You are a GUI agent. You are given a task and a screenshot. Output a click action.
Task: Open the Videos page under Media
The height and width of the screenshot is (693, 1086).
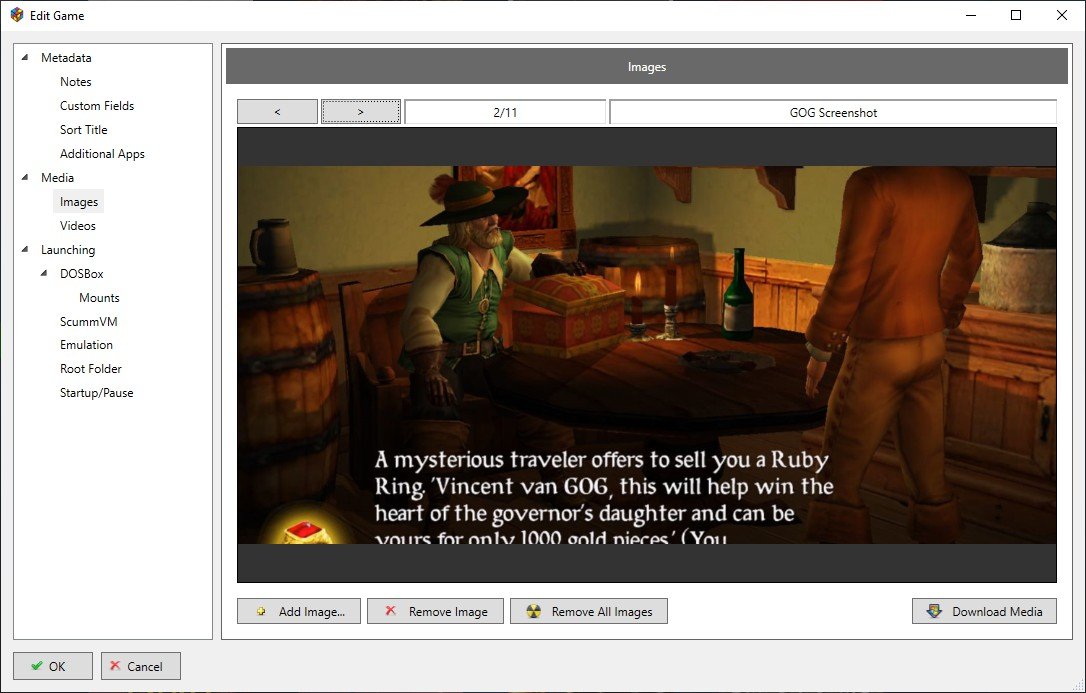coord(78,226)
